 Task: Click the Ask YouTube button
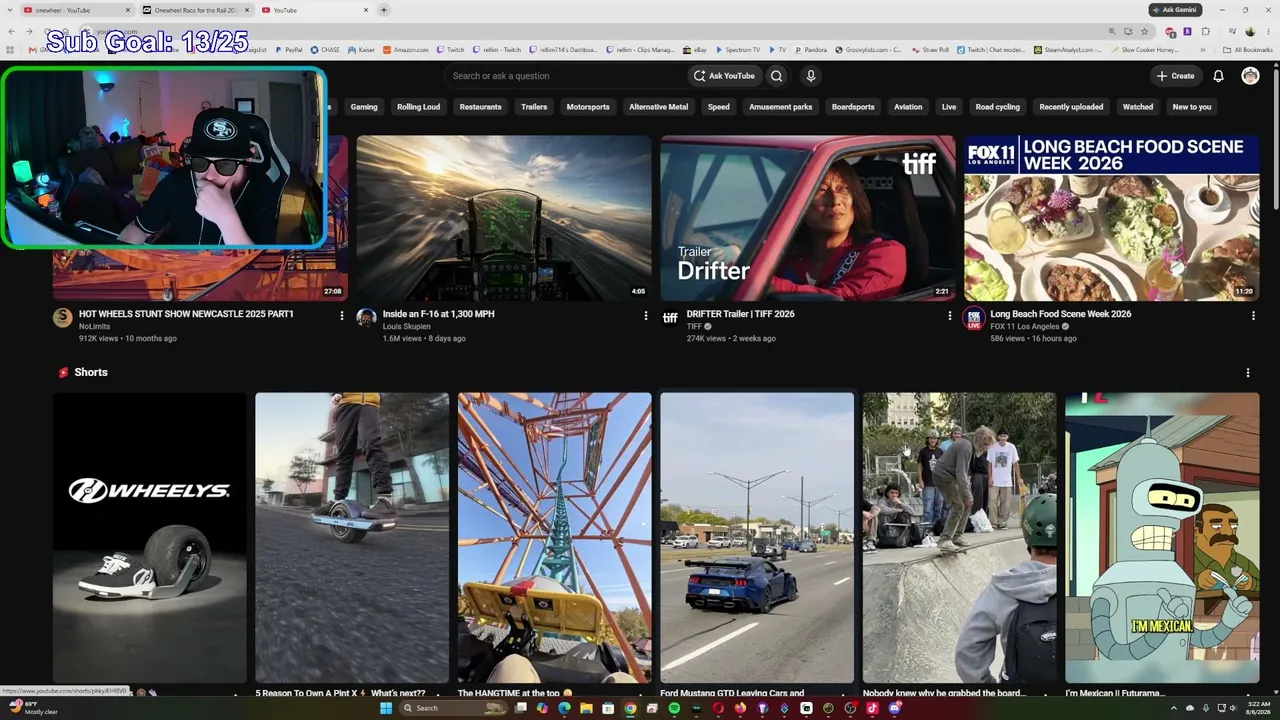coord(725,76)
